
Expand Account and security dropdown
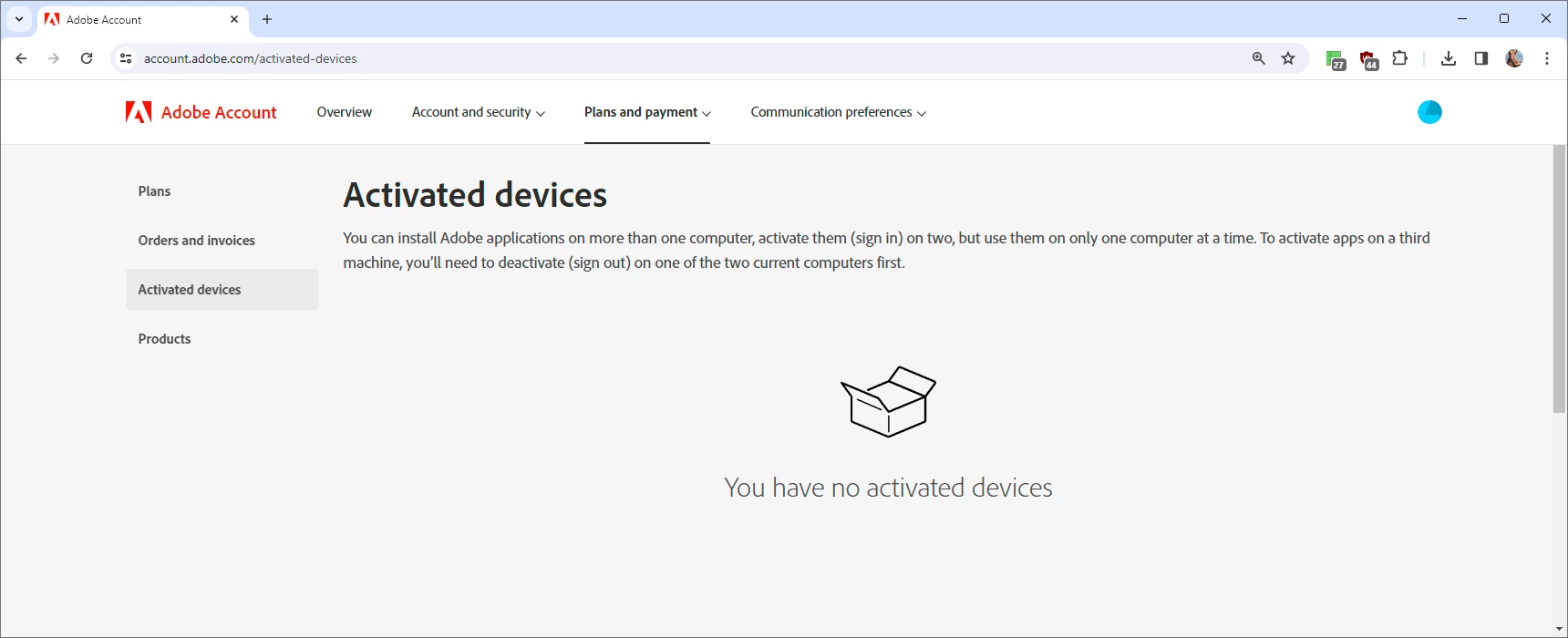pos(479,112)
